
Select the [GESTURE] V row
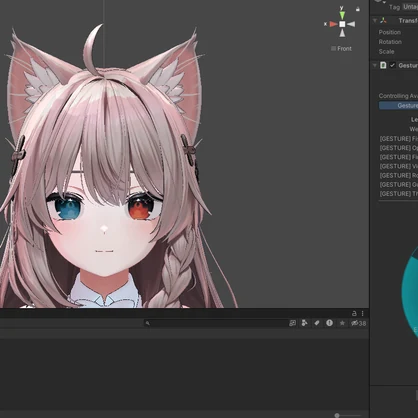coord(398,166)
